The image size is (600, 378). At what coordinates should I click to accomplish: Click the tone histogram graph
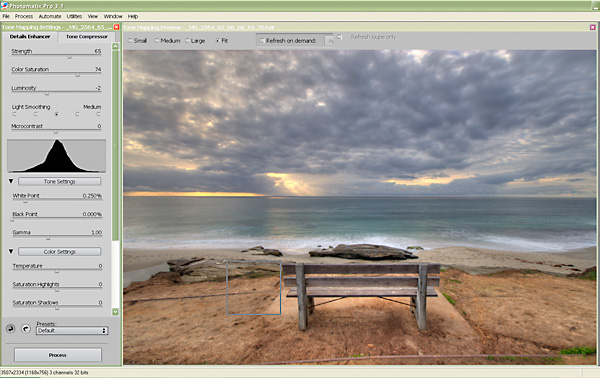(x=57, y=156)
